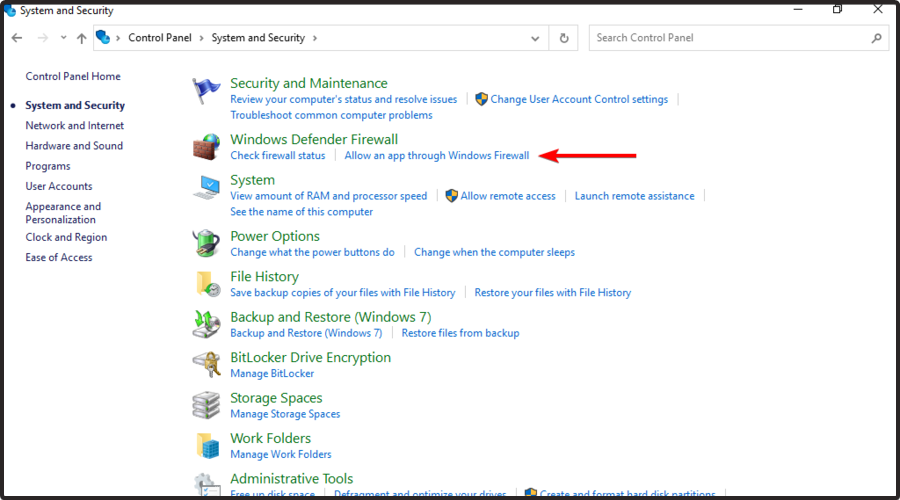Click the forward arrow navigation button
This screenshot has height=500, width=900.
point(42,38)
